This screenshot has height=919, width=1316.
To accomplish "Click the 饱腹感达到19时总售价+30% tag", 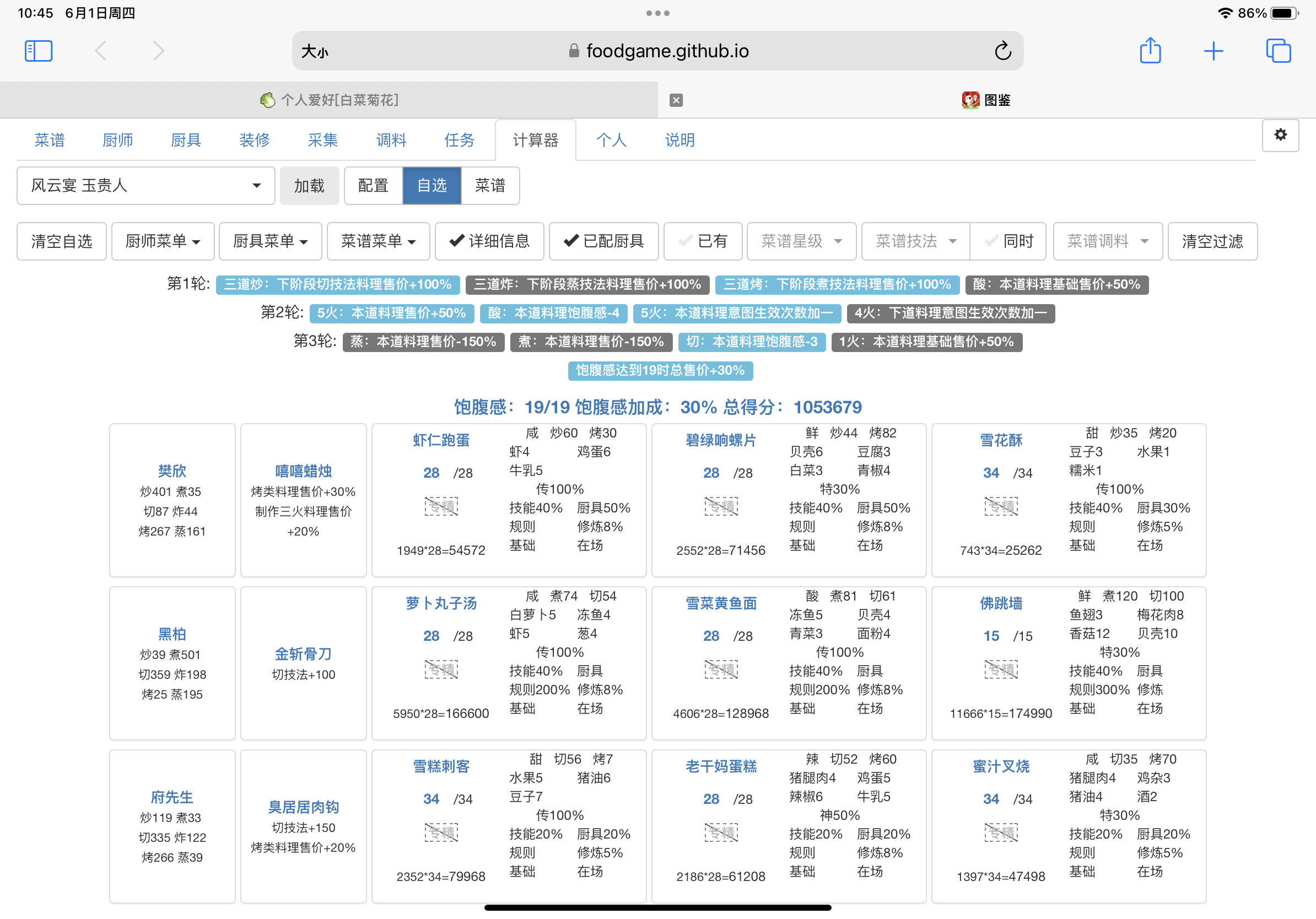I will (660, 370).
